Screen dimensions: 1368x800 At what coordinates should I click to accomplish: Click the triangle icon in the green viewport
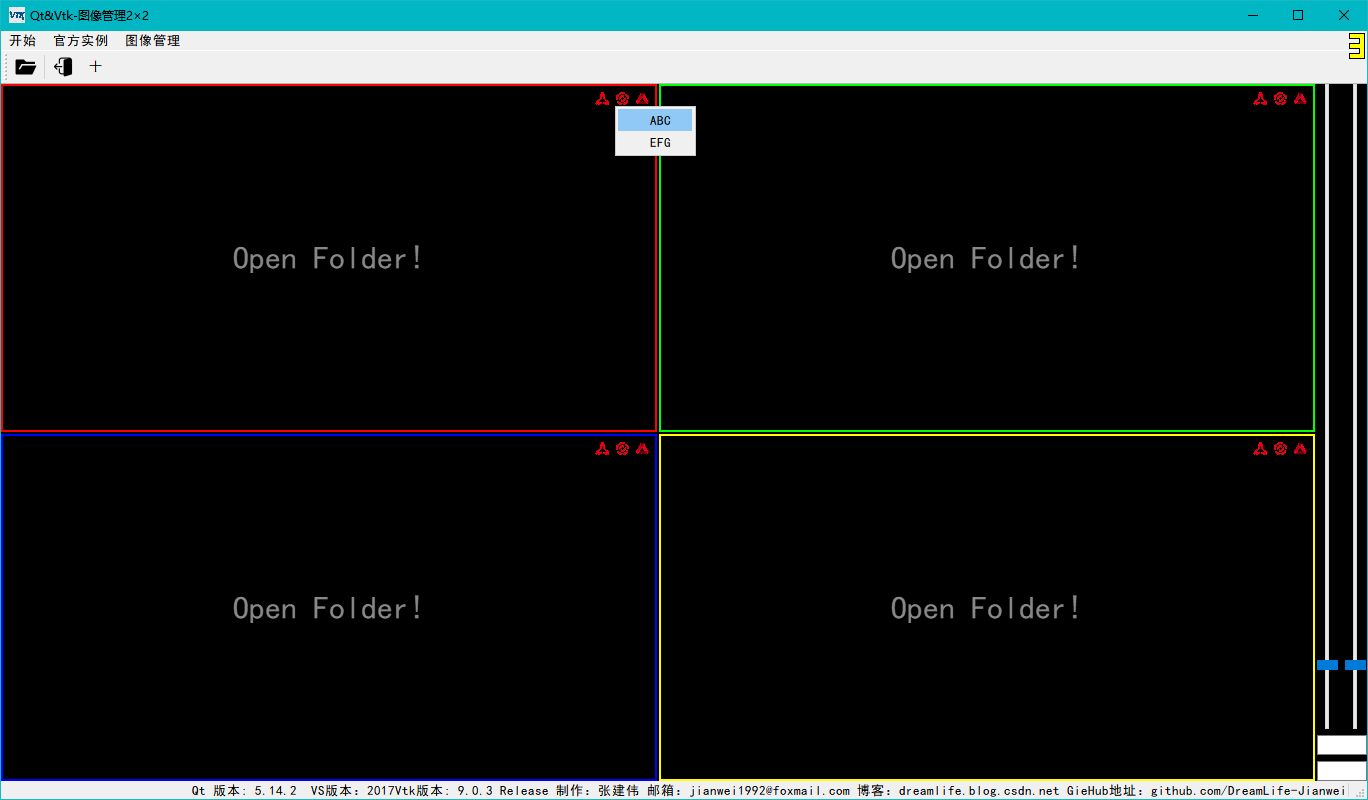(1300, 98)
